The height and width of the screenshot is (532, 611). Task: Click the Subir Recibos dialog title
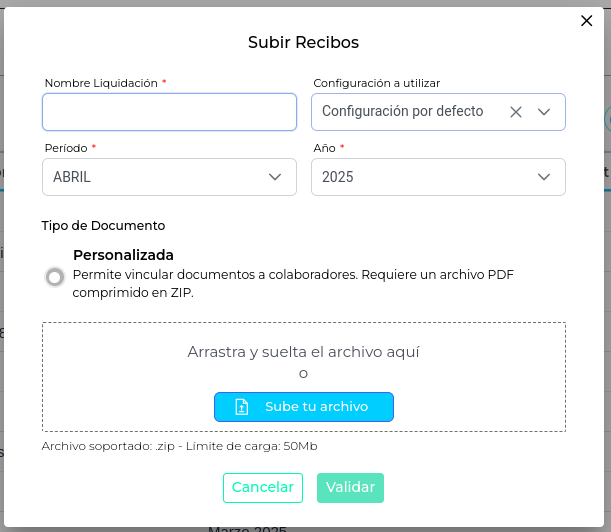click(303, 42)
